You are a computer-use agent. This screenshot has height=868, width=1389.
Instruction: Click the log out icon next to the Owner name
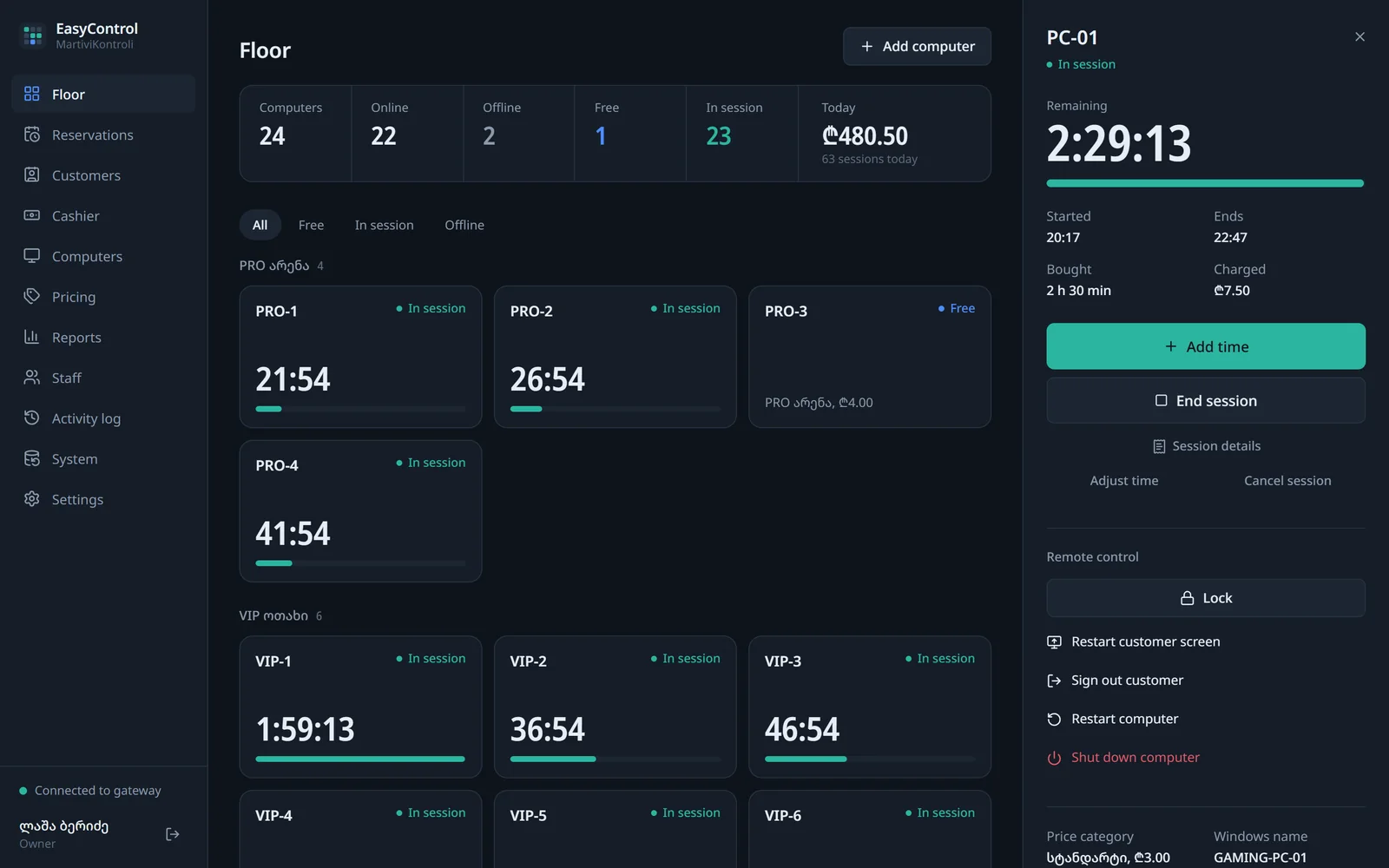[x=173, y=834]
